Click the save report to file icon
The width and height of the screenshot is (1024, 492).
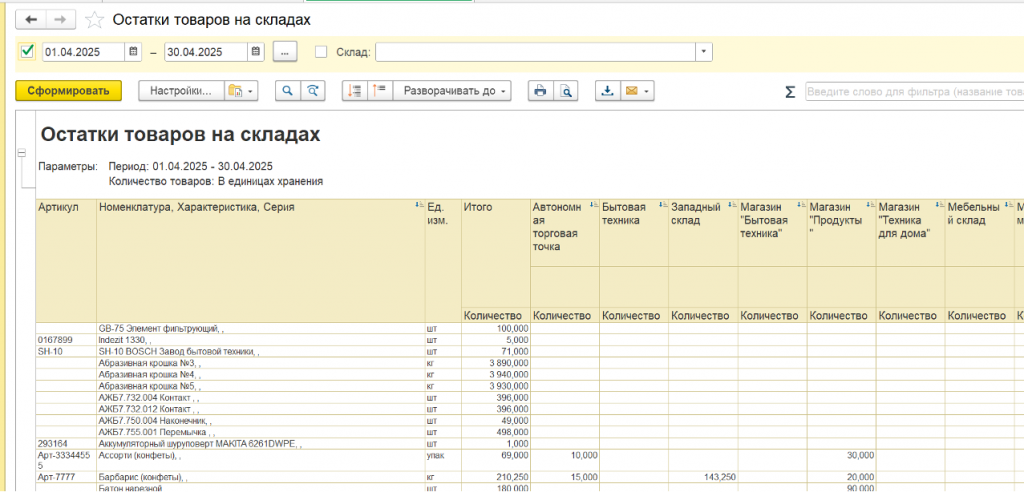click(x=607, y=91)
